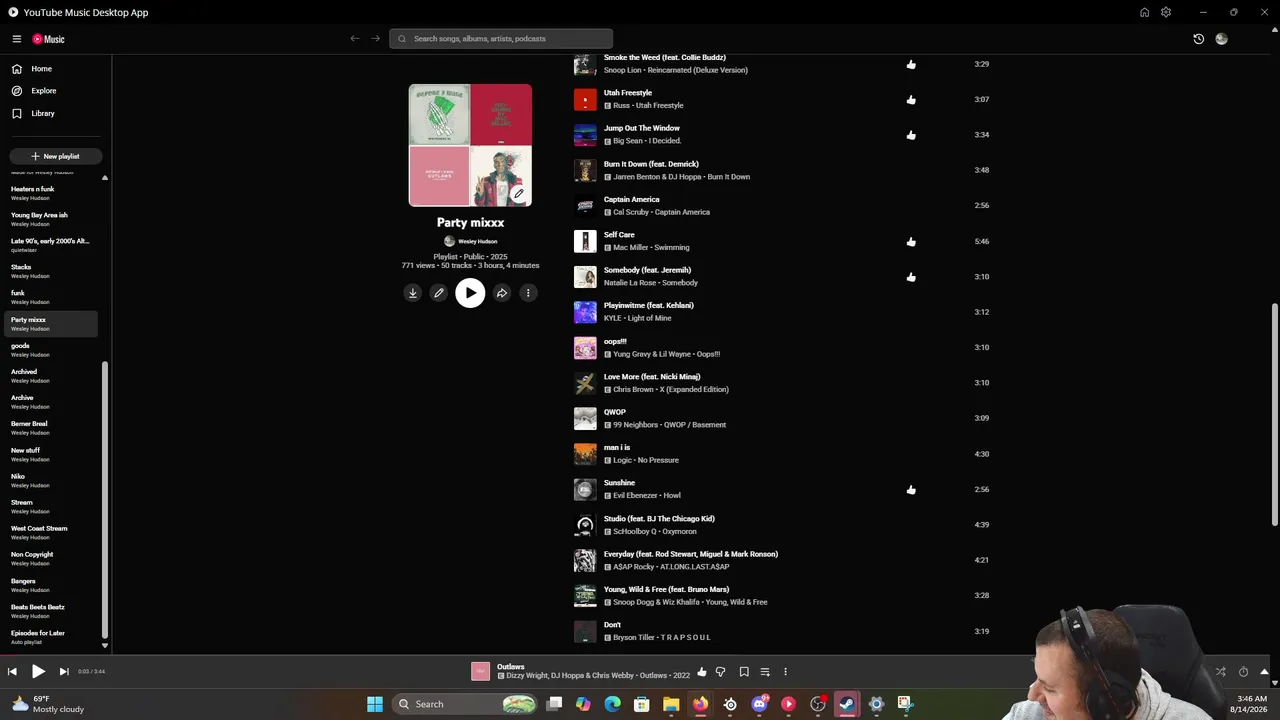Screen dimensions: 1280x720
Task: Unlike the song Sunshine
Action: coord(911,490)
